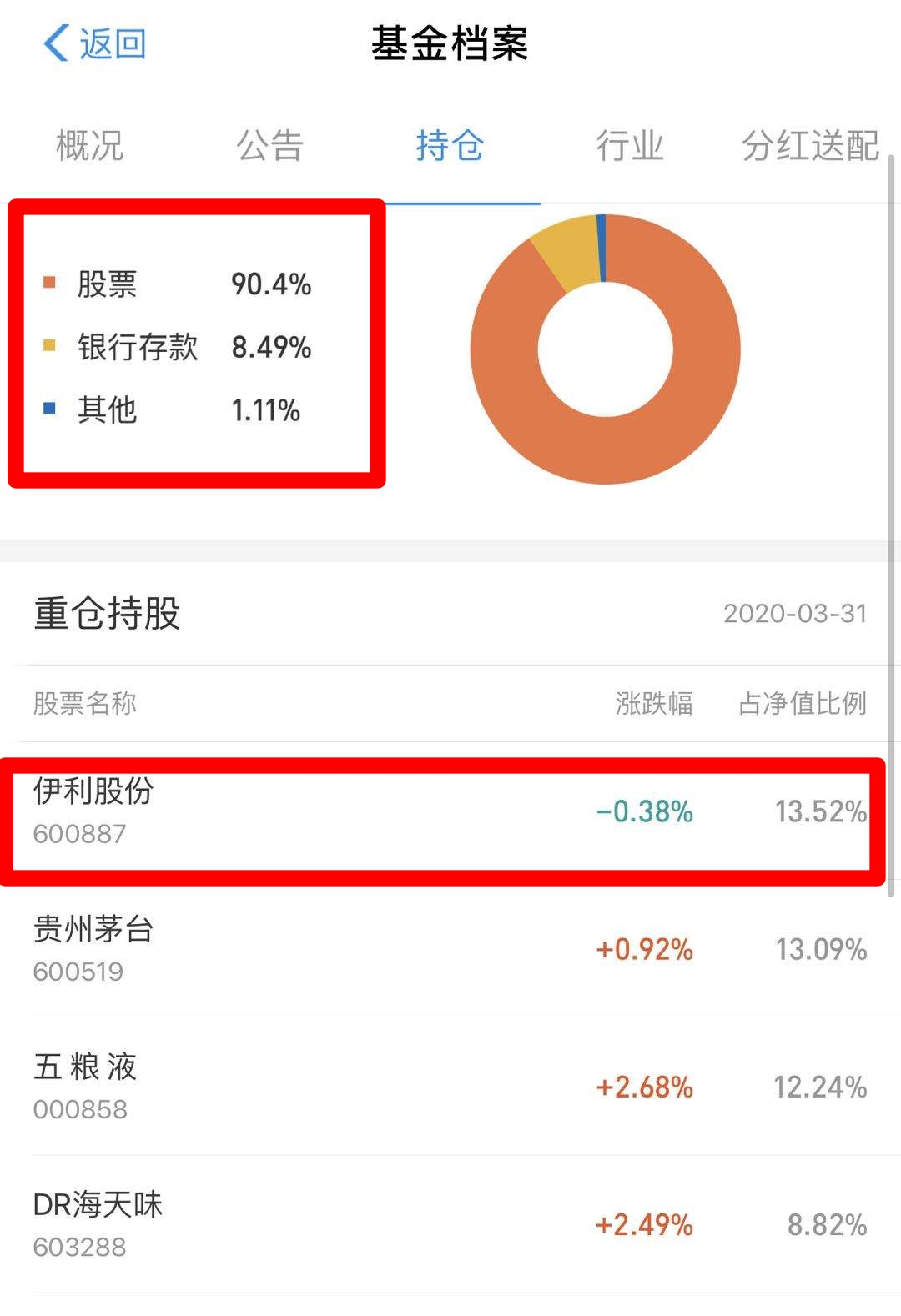This screenshot has height=1316, width=901.
Task: Open the 公告 tab
Action: coord(270,147)
